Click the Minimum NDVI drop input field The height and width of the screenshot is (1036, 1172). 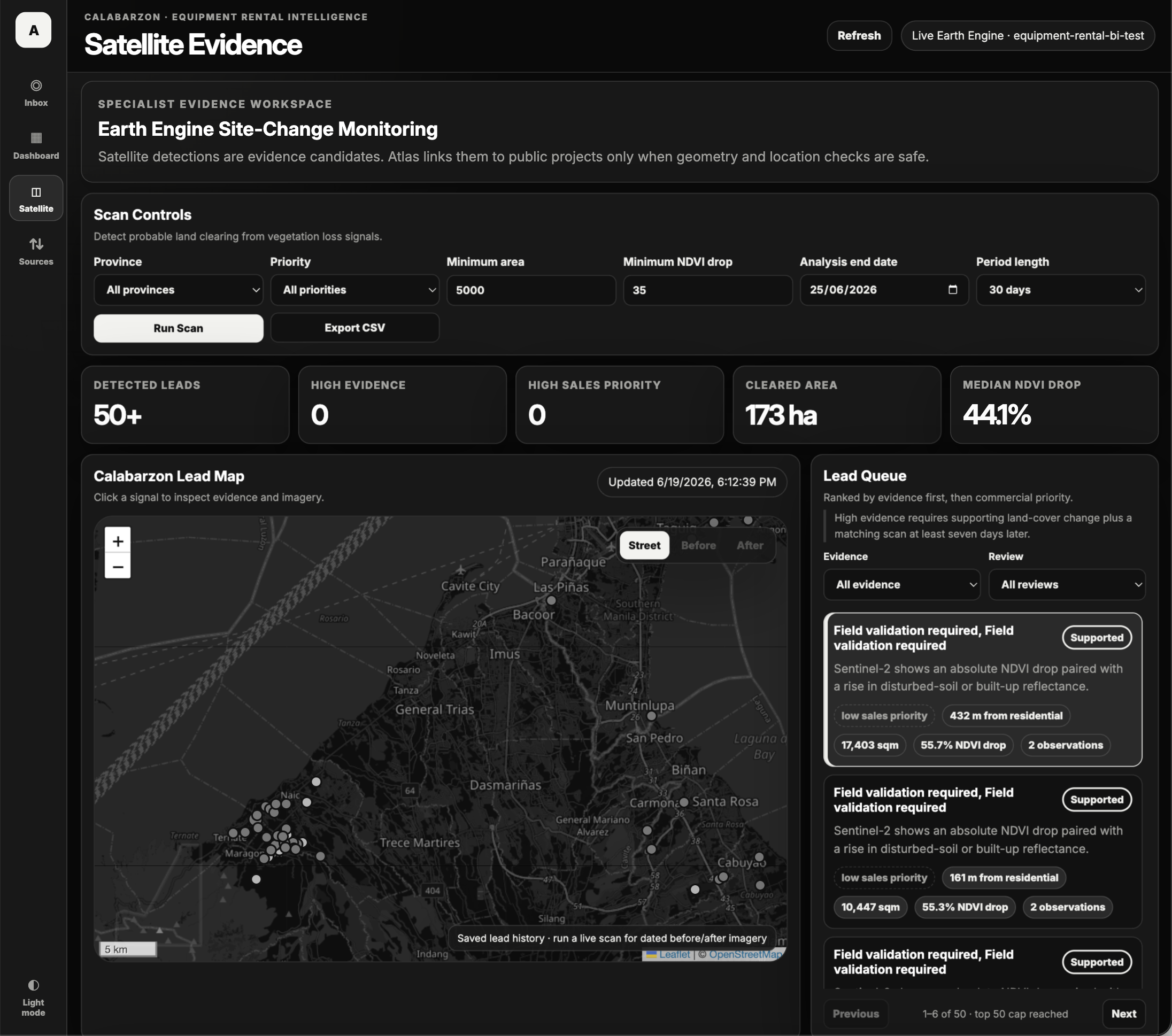pos(708,290)
